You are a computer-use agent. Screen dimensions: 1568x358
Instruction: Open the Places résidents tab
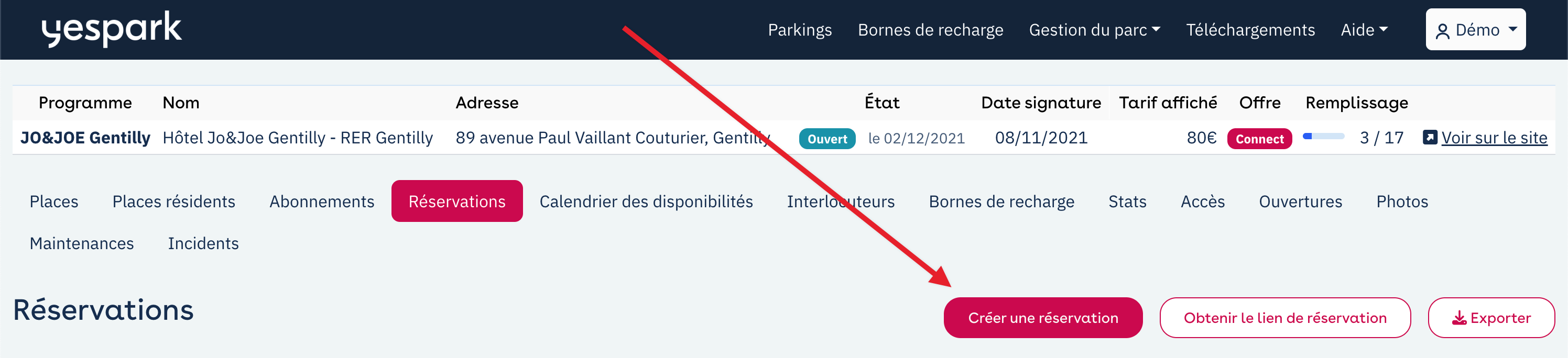(x=173, y=201)
